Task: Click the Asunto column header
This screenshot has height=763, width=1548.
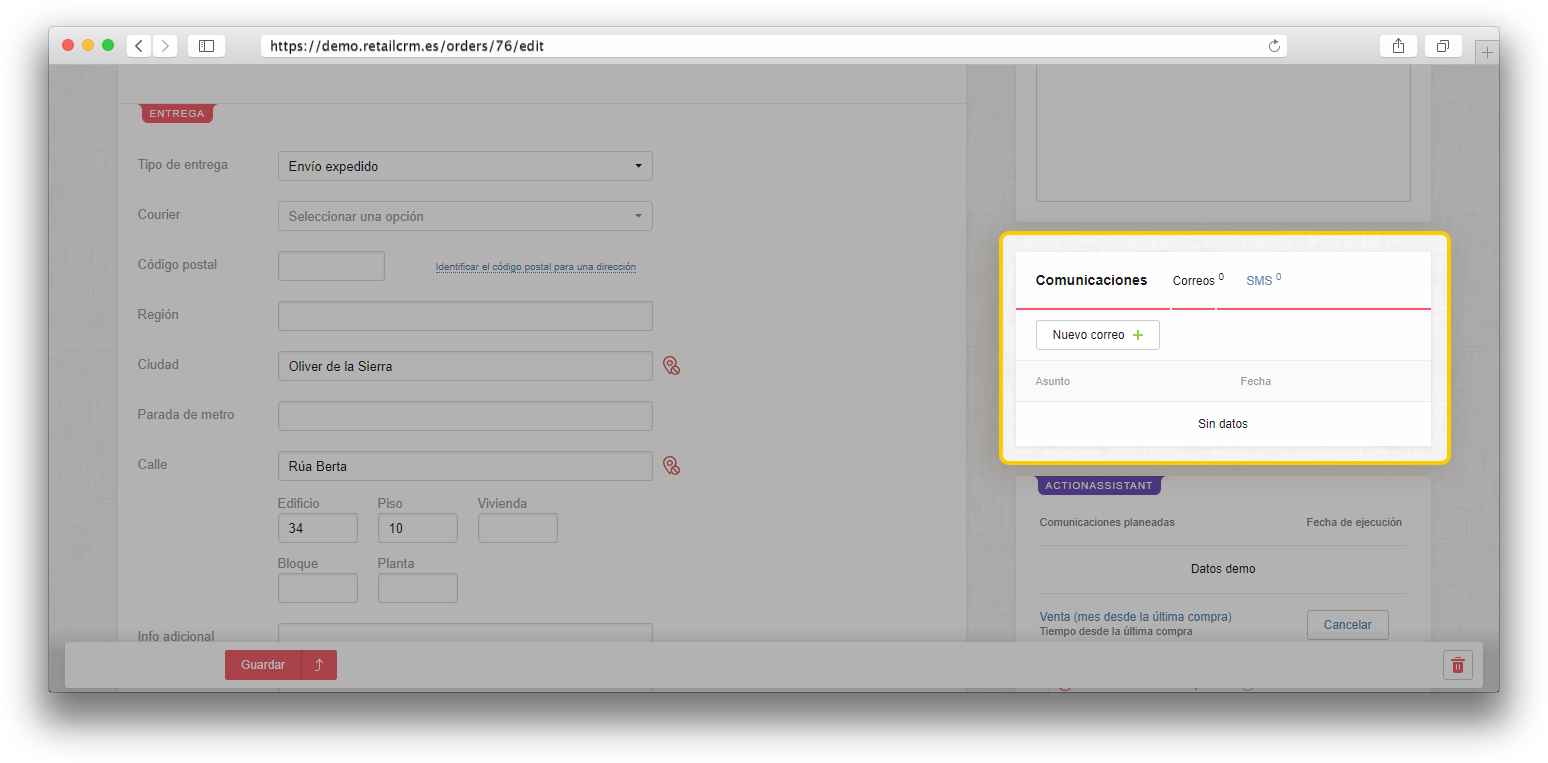Action: [x=1053, y=381]
